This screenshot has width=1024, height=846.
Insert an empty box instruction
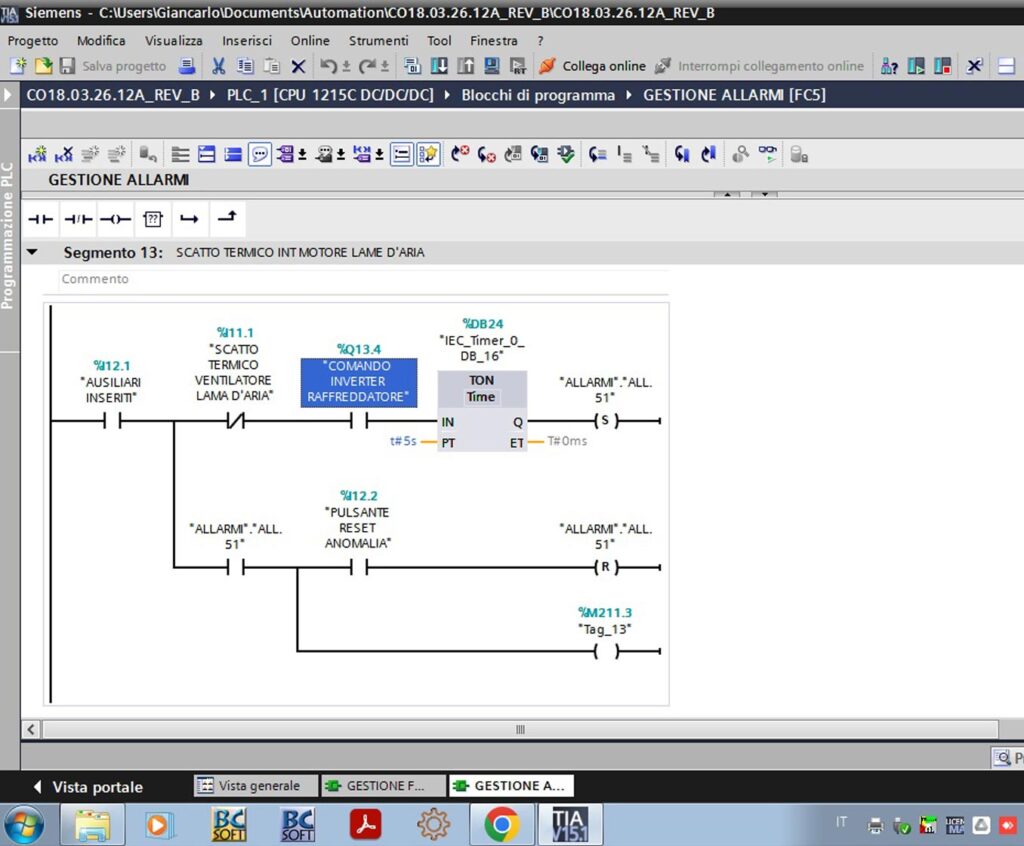152,219
